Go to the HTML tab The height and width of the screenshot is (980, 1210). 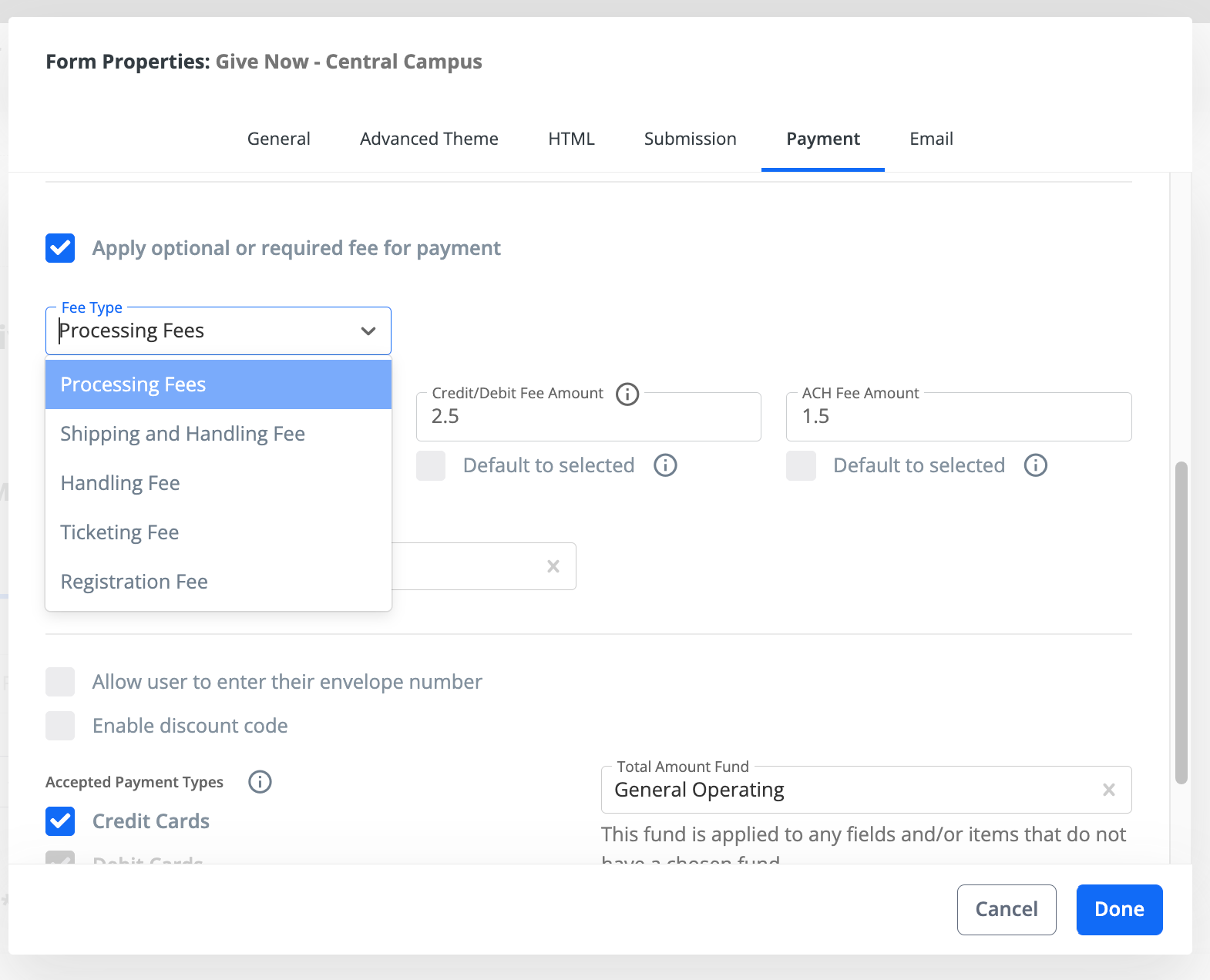[572, 139]
